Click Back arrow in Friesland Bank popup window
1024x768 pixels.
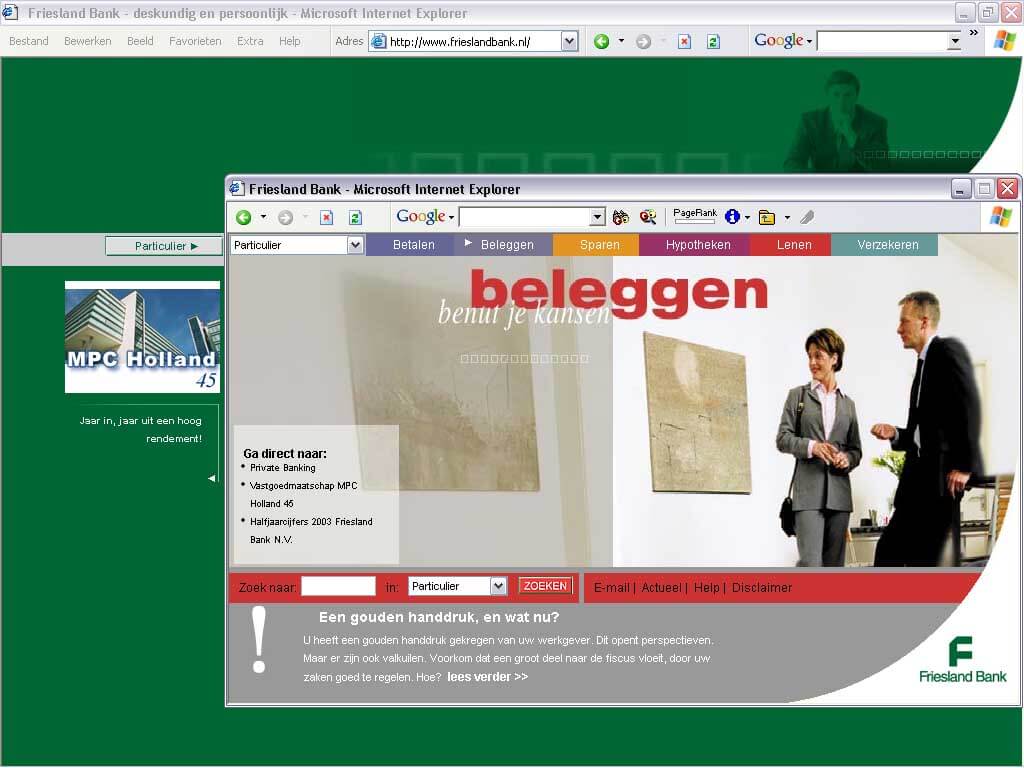click(244, 217)
